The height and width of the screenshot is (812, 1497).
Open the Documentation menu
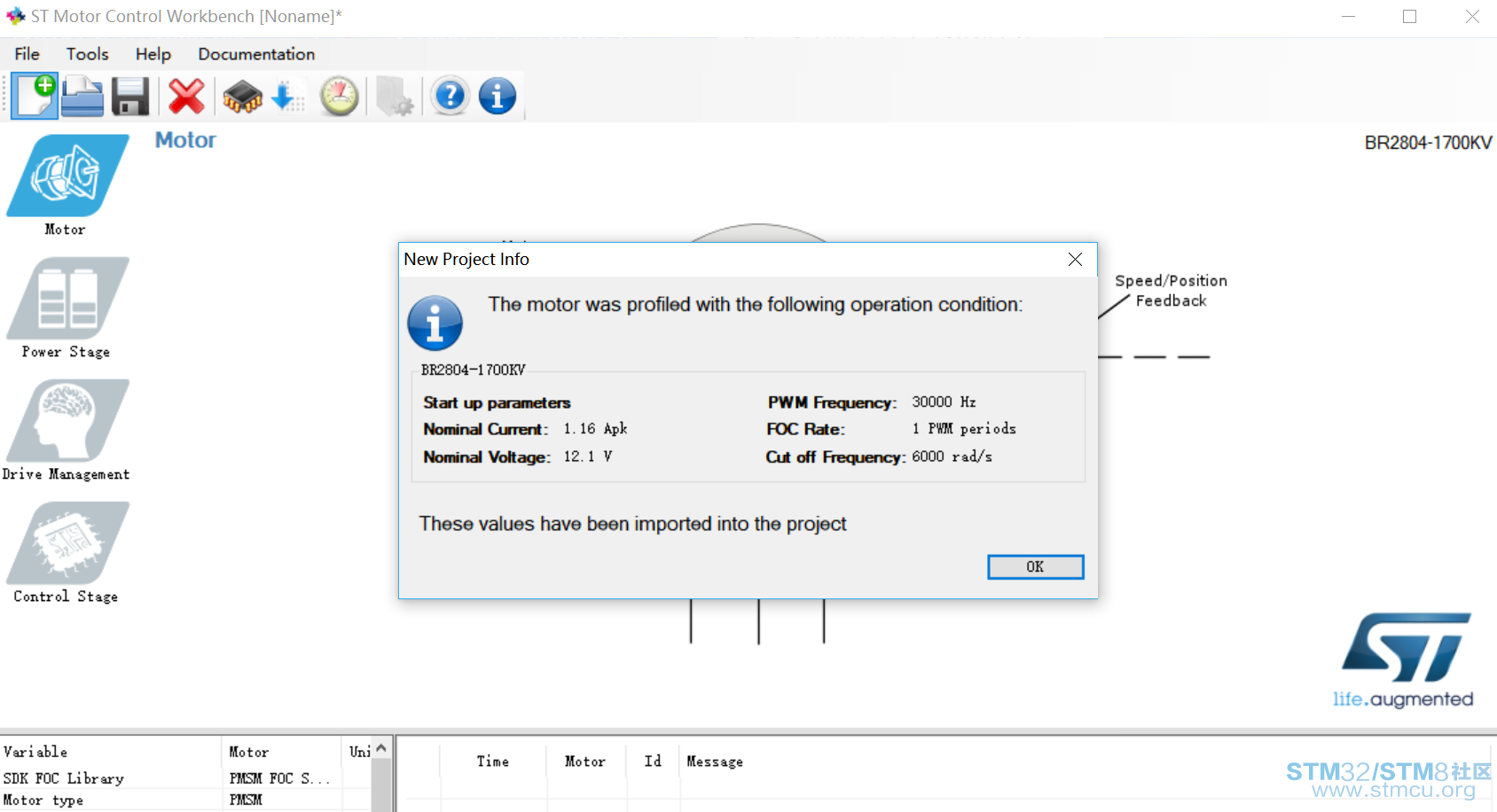[256, 54]
